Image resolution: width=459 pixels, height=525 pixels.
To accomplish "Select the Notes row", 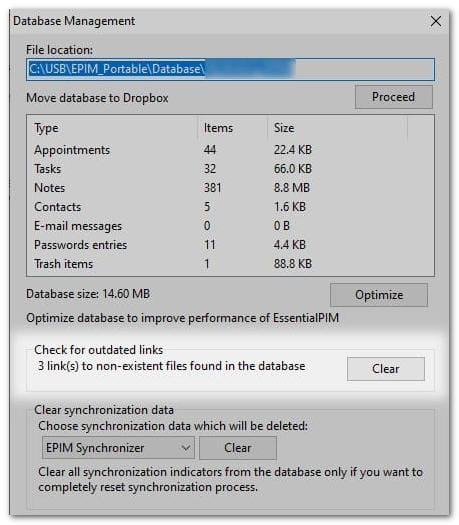I will pos(230,188).
